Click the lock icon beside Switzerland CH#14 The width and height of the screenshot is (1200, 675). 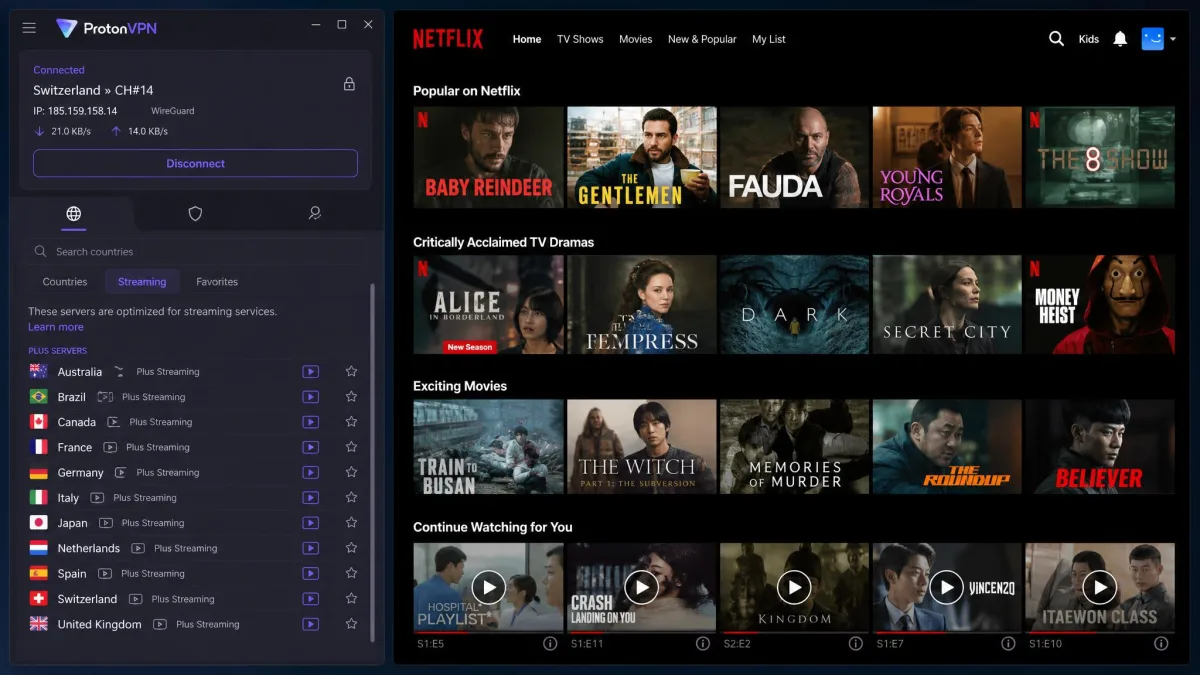click(x=349, y=84)
